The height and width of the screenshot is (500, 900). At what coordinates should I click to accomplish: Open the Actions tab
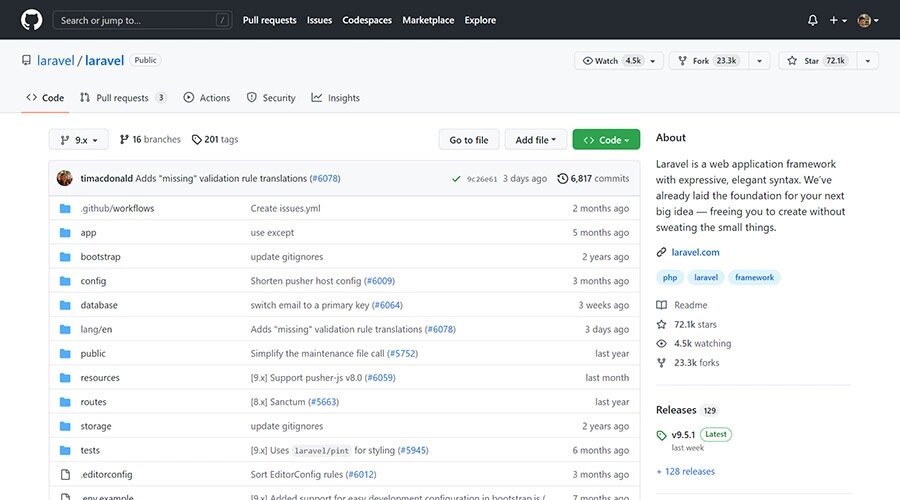(x=207, y=98)
